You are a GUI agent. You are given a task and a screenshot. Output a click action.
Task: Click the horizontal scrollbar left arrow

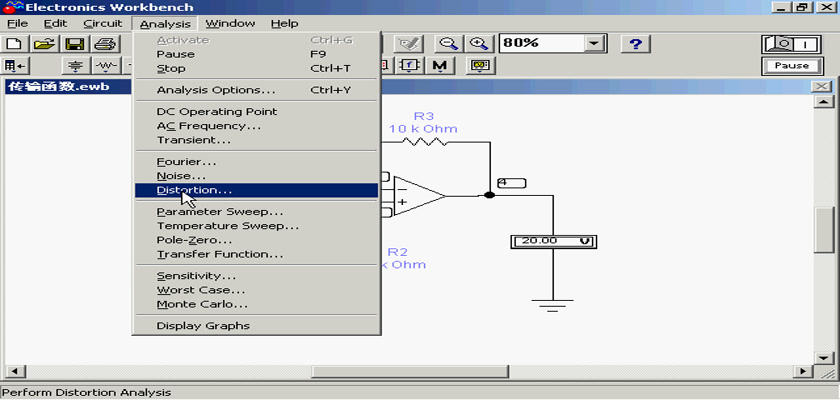pyautogui.click(x=14, y=371)
